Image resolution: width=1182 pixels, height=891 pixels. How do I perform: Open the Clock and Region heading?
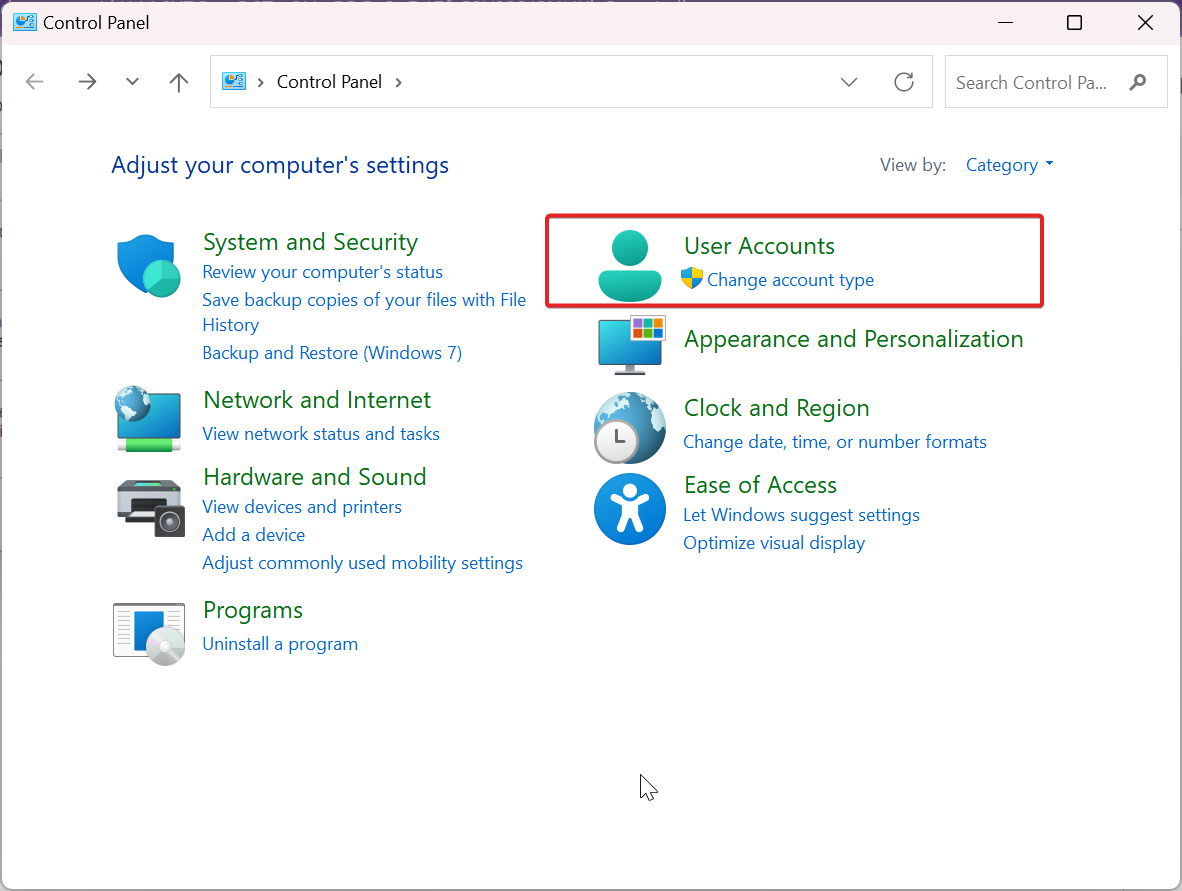(776, 408)
